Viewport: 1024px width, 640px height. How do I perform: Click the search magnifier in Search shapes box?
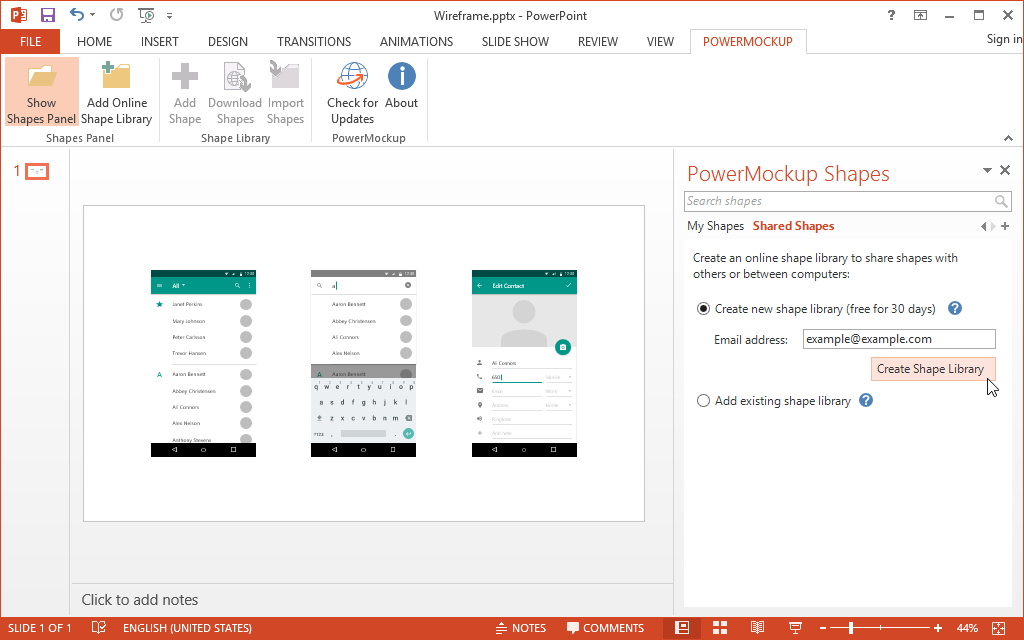click(x=1000, y=201)
